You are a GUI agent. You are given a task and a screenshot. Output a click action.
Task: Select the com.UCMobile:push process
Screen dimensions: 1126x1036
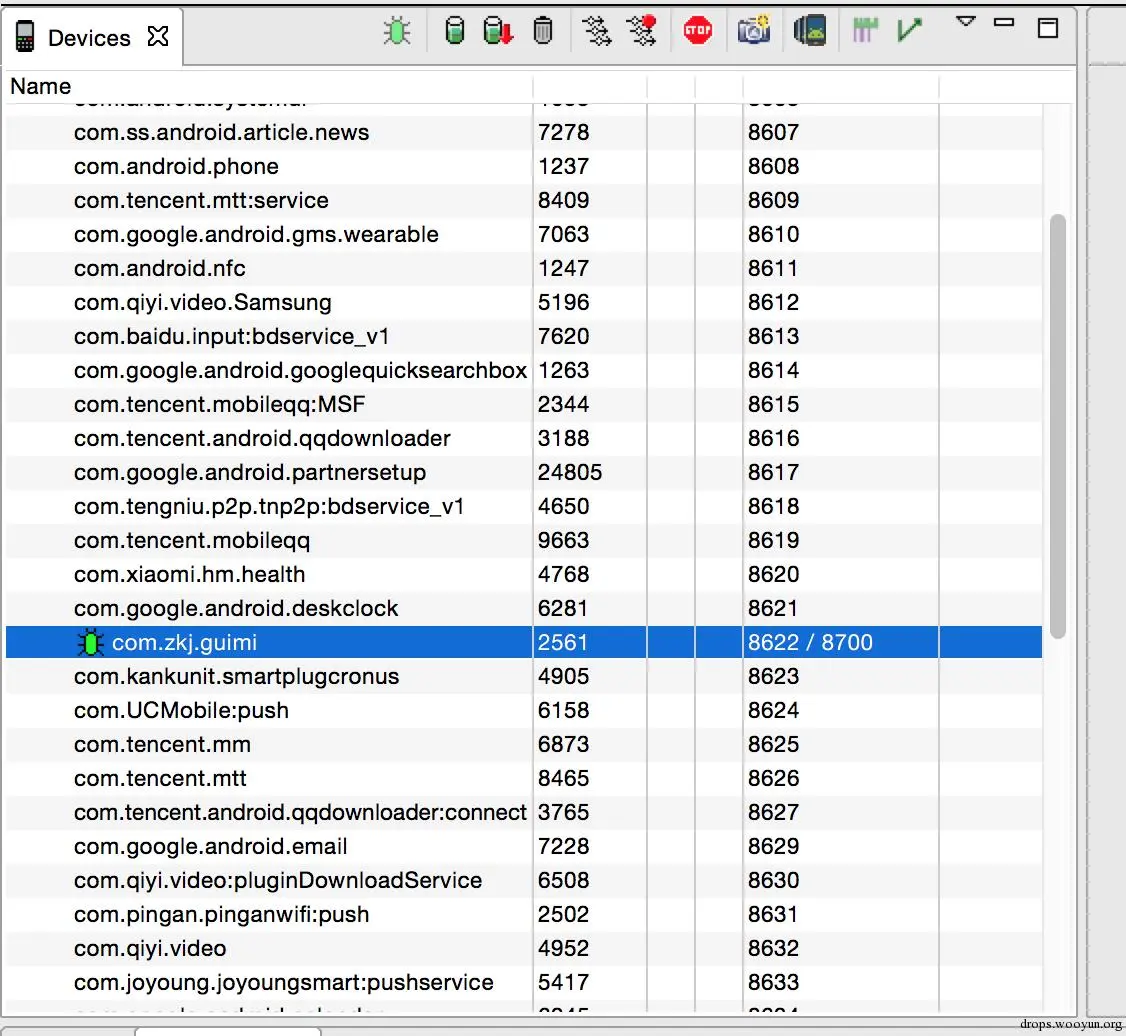point(524,710)
